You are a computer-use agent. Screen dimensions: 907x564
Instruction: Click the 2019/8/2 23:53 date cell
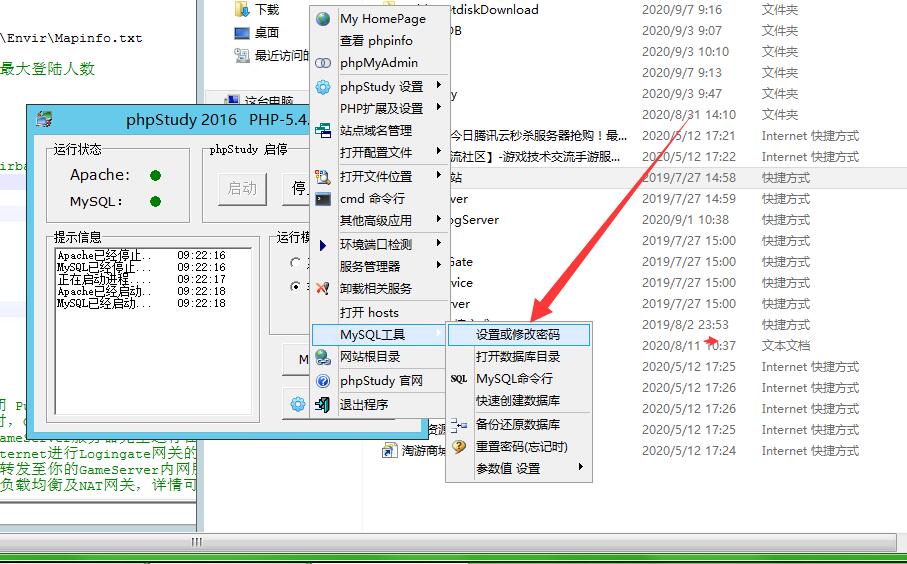coord(685,325)
